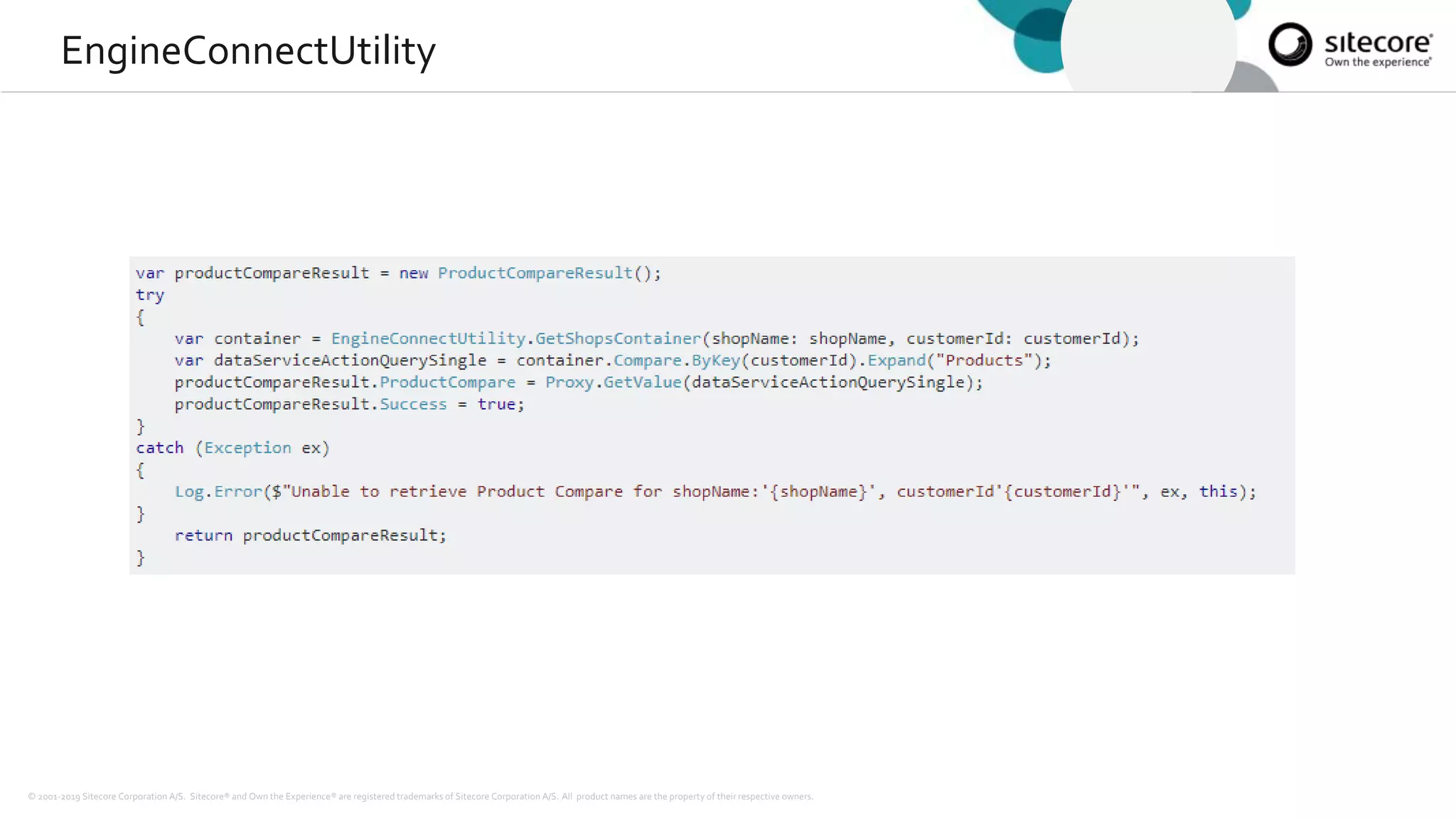Click the Log.Error call
Image resolution: width=1456 pixels, height=819 pixels.
(218, 492)
